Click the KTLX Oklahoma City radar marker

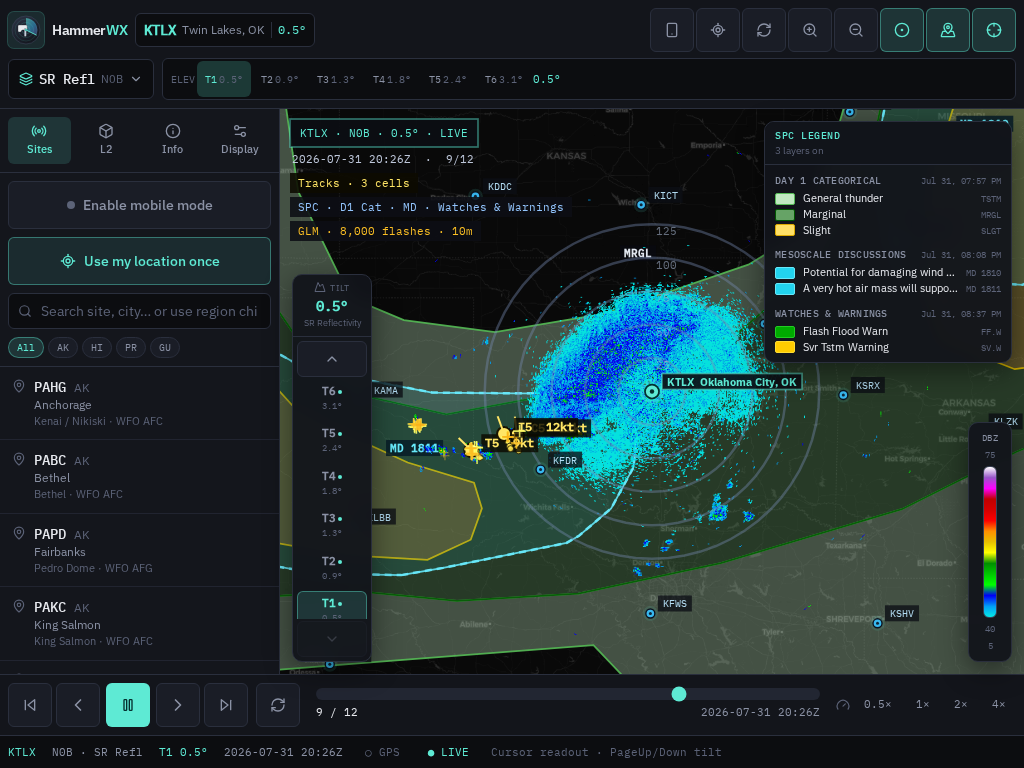[x=652, y=391]
